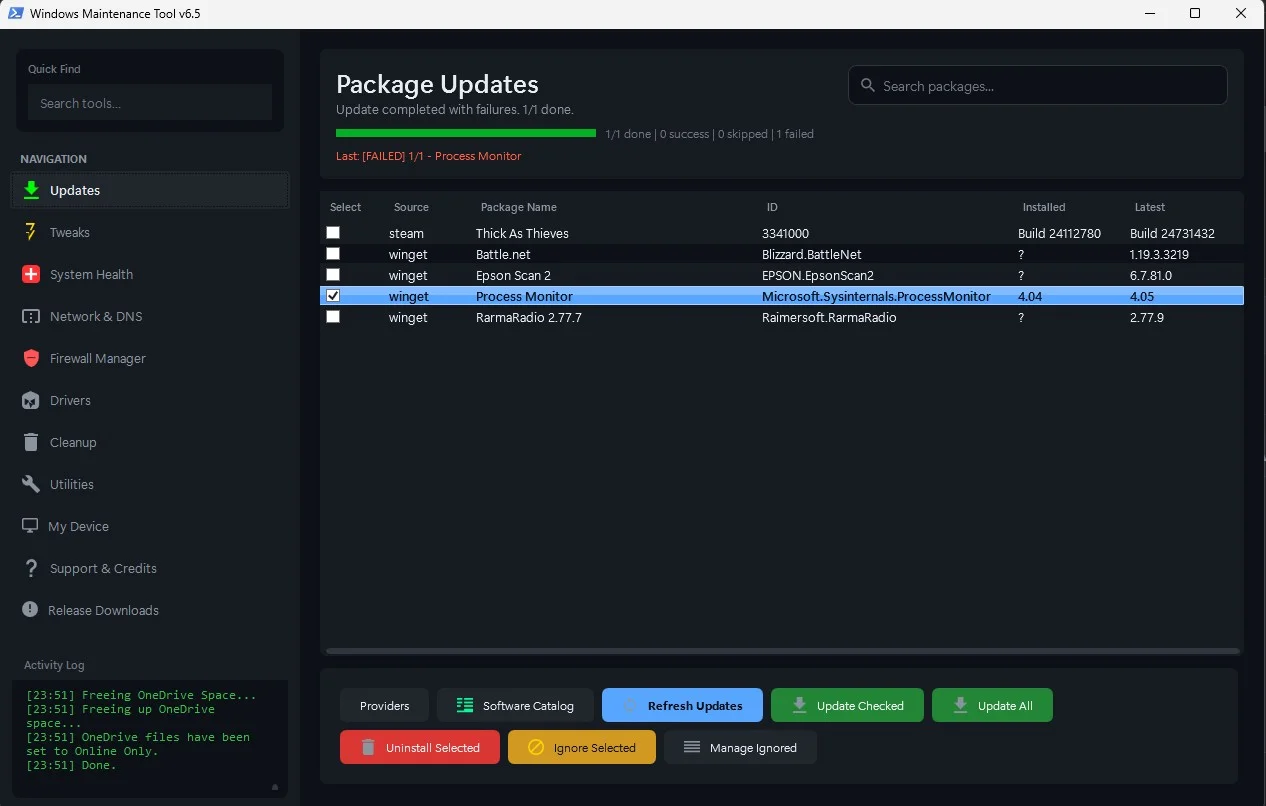
Task: Click the Microsoft.Sysinternals.ProcessMonitor ID cell
Action: (876, 296)
